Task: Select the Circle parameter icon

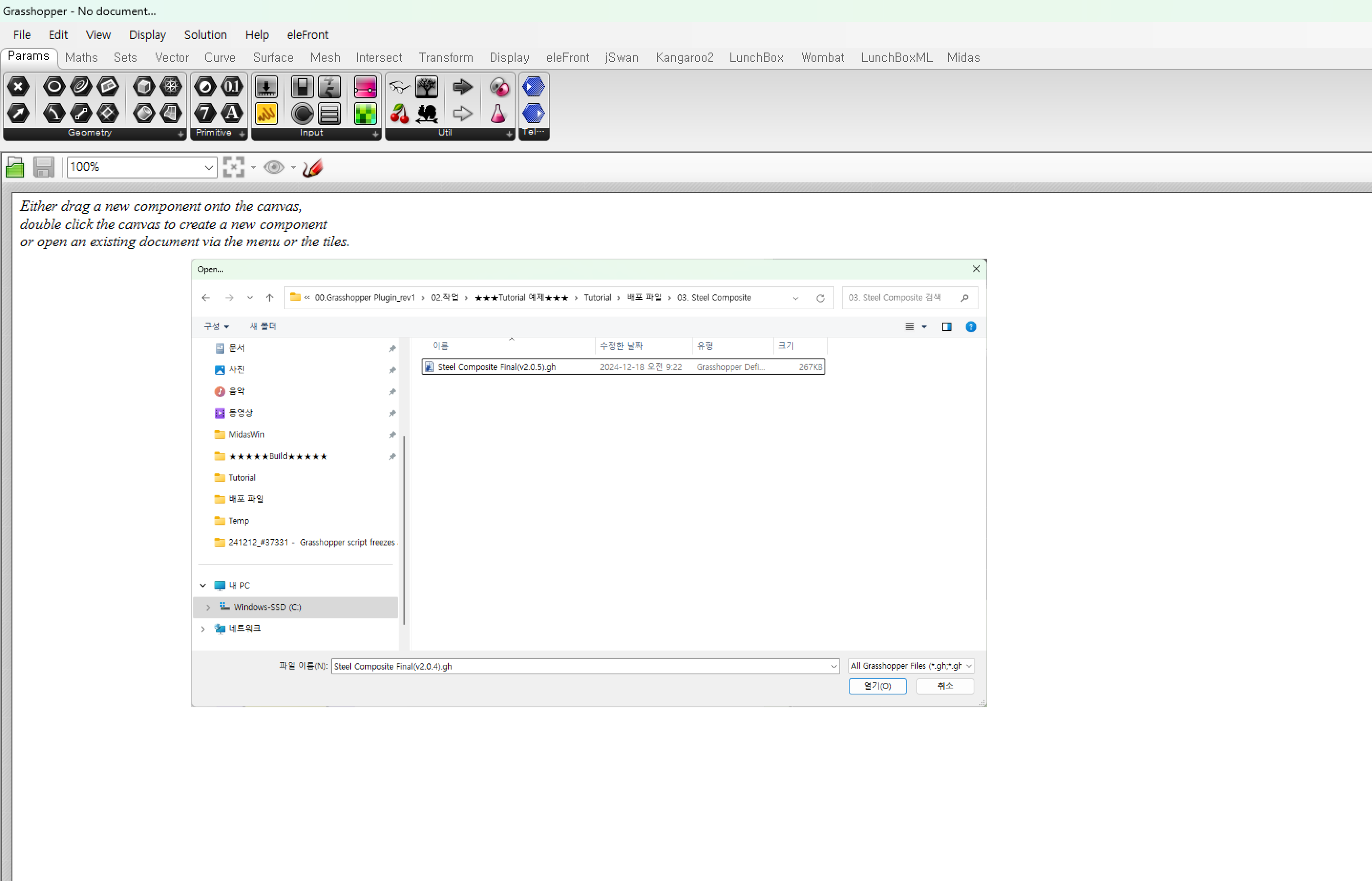Action: 54,86
